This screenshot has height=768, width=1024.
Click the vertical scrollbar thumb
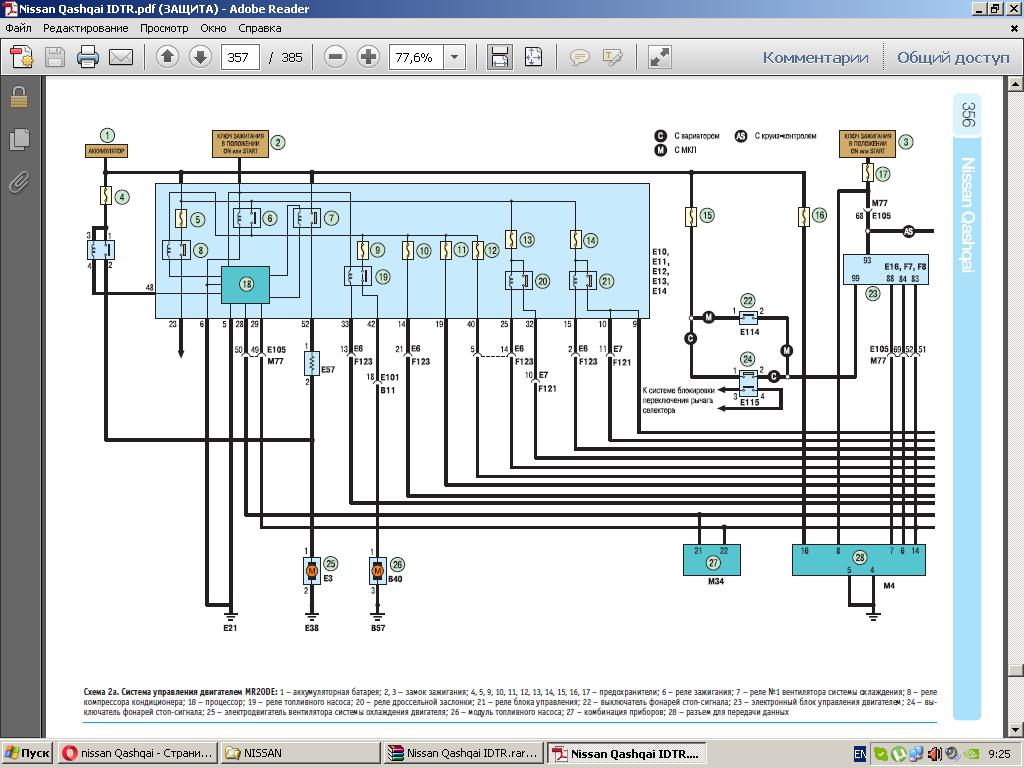[1015, 671]
